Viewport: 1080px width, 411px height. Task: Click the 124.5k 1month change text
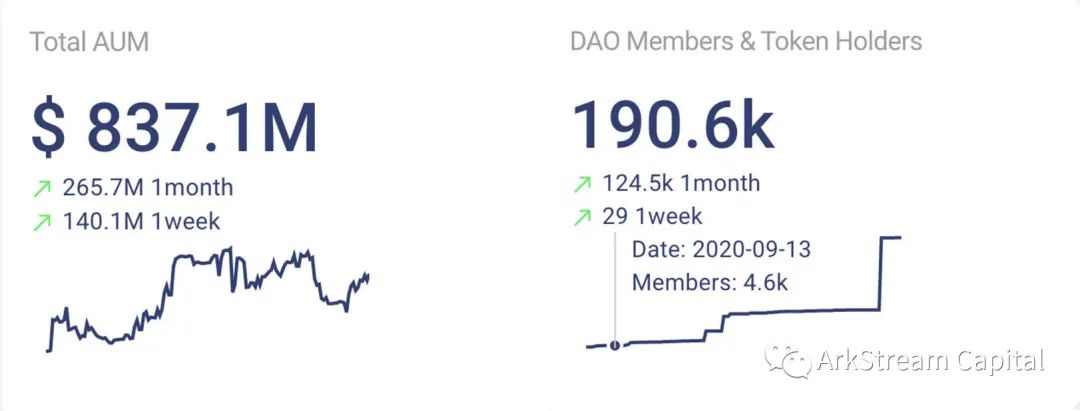click(681, 183)
